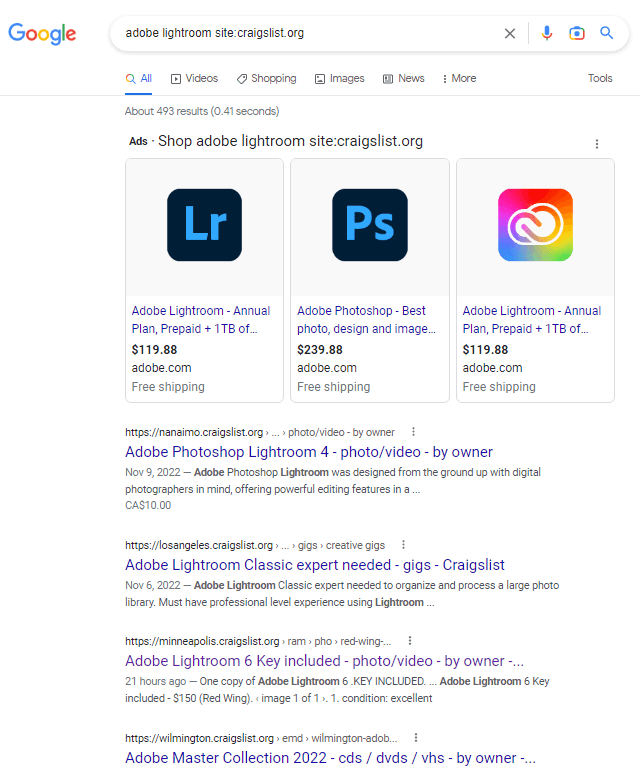The width and height of the screenshot is (640, 772).
Task: Open Adobe Master Collection 2022 result
Action: pyautogui.click(x=330, y=758)
